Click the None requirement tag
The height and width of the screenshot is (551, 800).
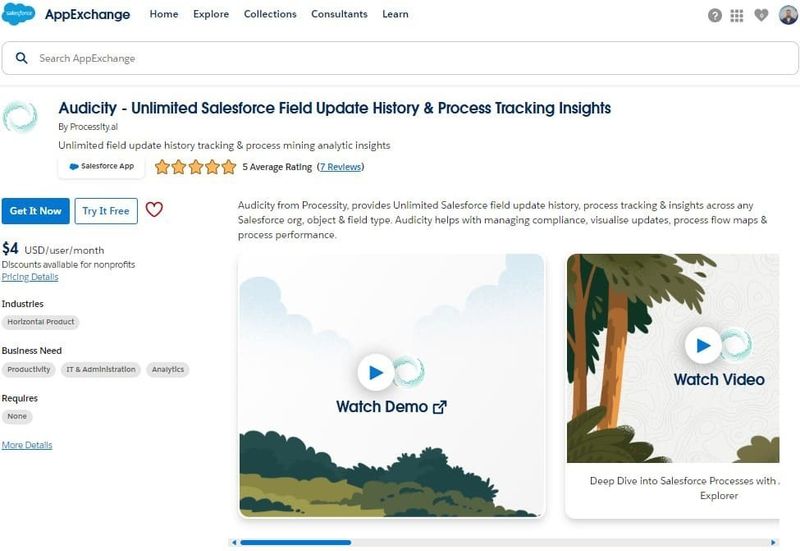[17, 416]
